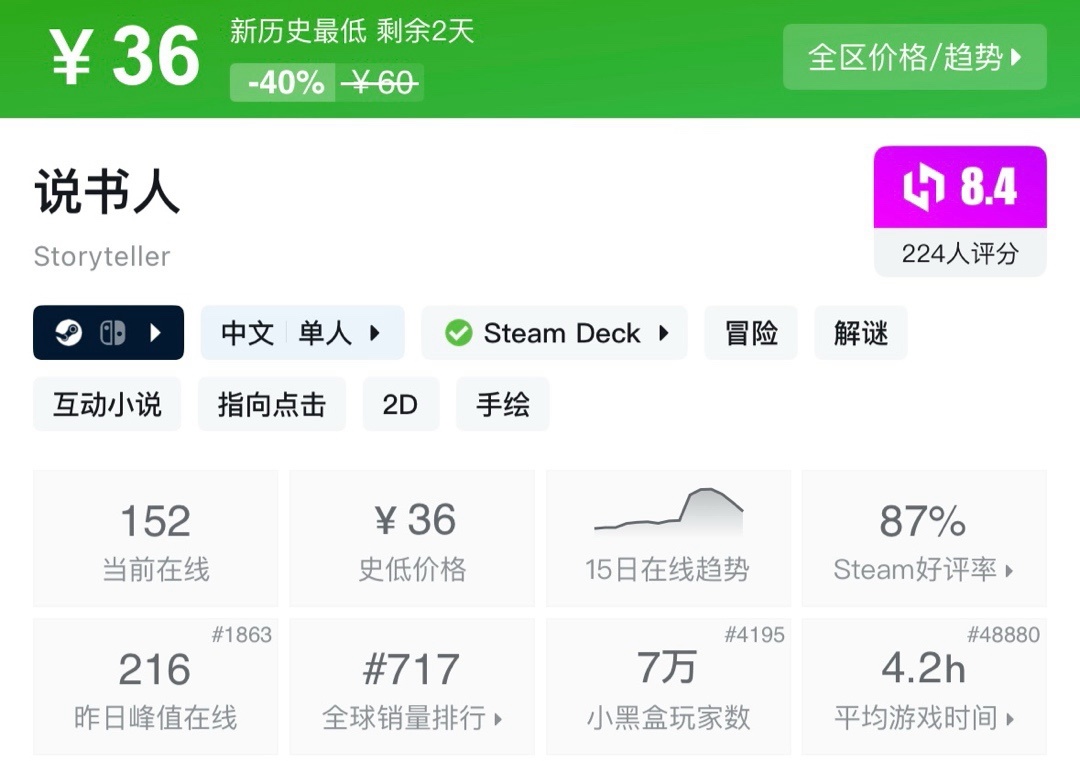The image size is (1080, 761).
Task: Open the 指向点击 tag
Action: pos(271,404)
